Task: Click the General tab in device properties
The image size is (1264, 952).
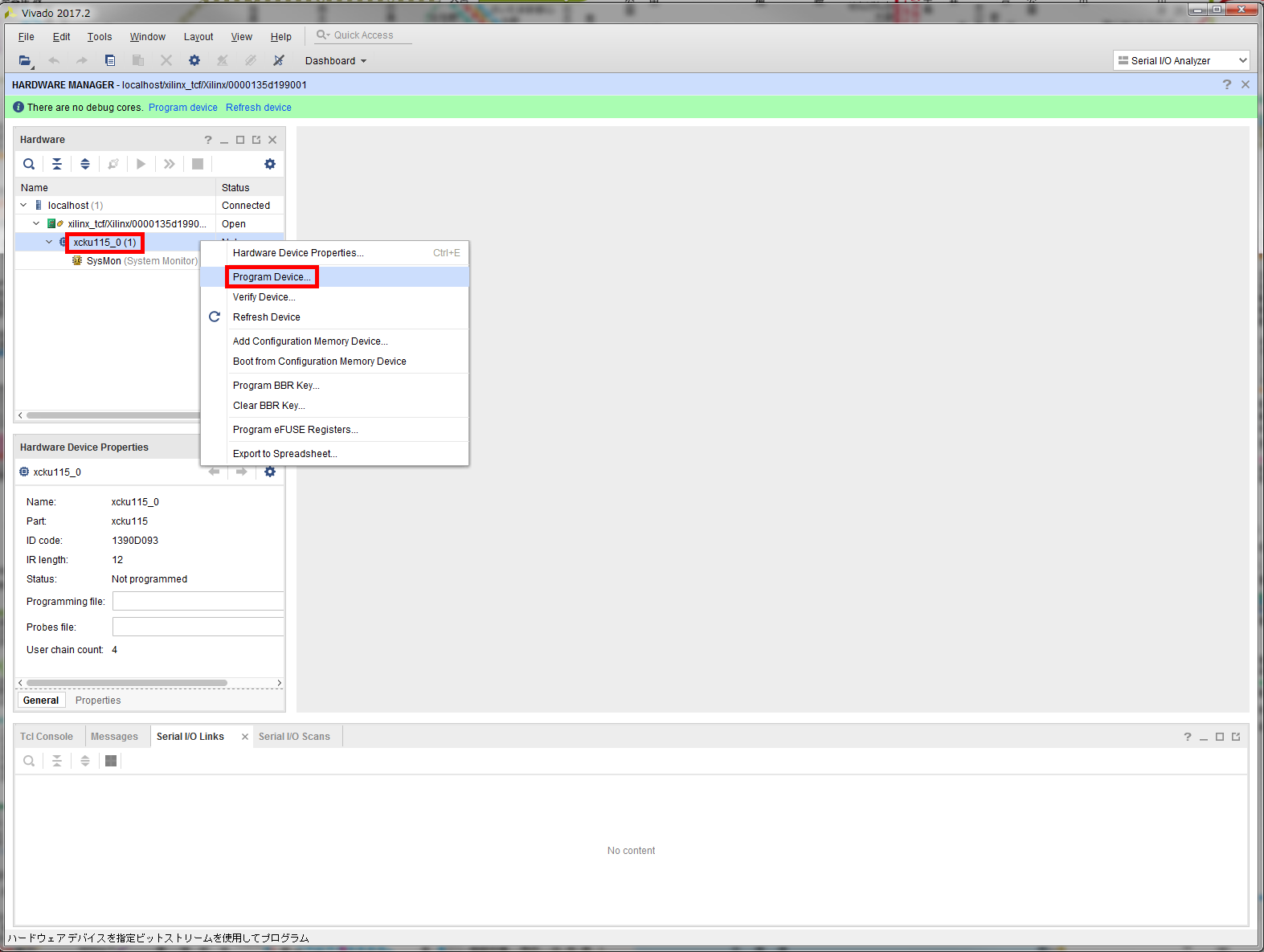Action: click(41, 701)
